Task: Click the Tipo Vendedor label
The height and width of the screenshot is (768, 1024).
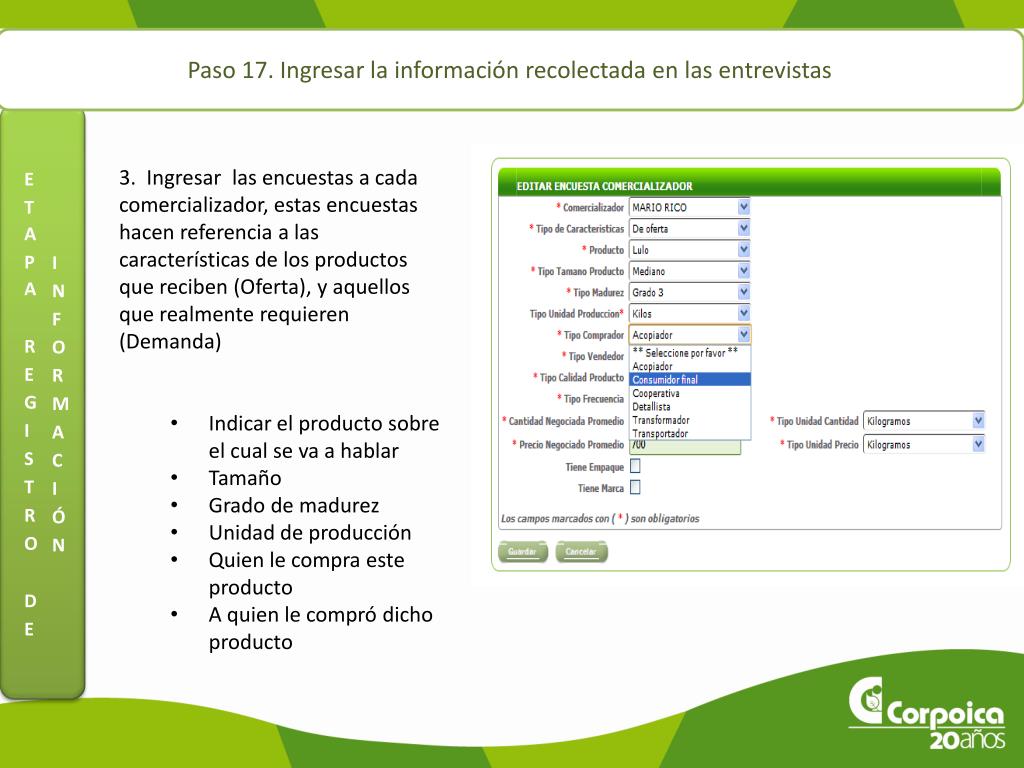Action: (593, 356)
